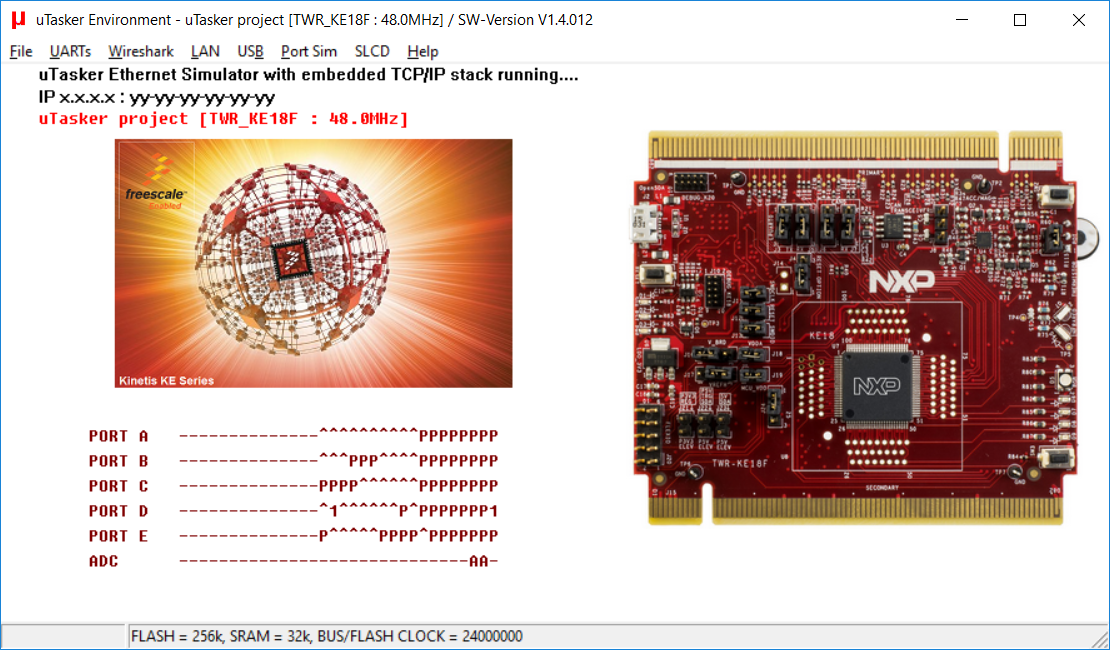Toggle the last pin '1' of PORT D
This screenshot has height=650, width=1110.
tap(493, 511)
